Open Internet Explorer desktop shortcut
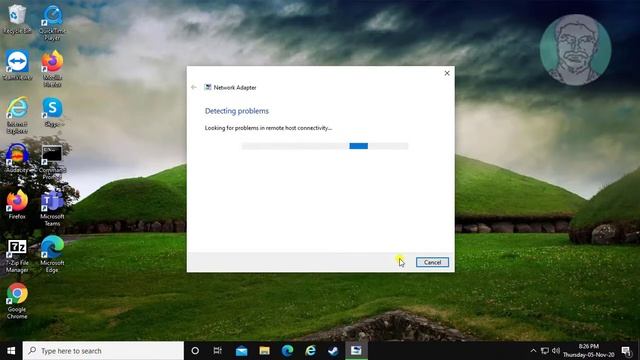 tap(17, 115)
